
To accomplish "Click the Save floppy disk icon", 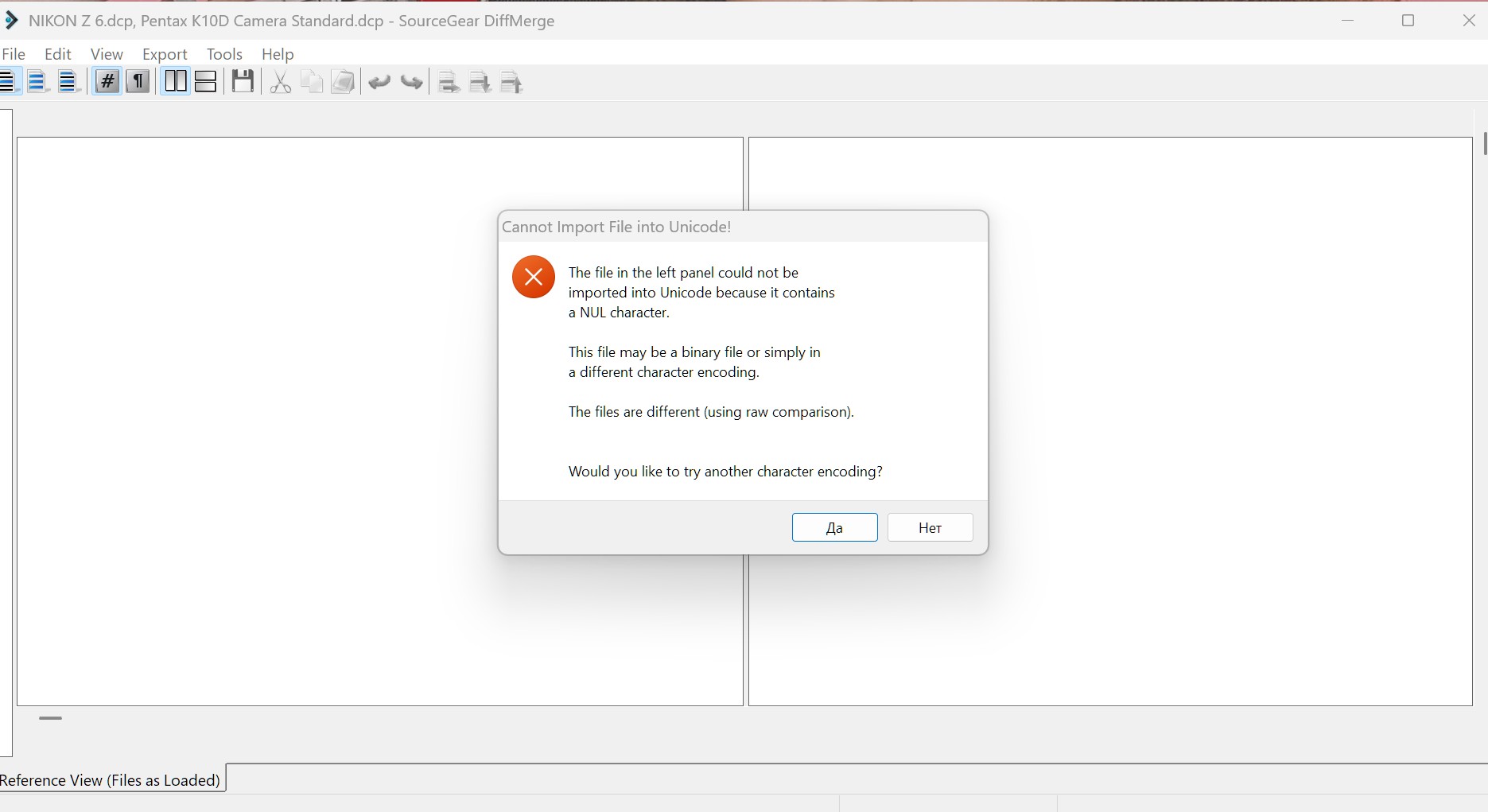I will pos(243,82).
